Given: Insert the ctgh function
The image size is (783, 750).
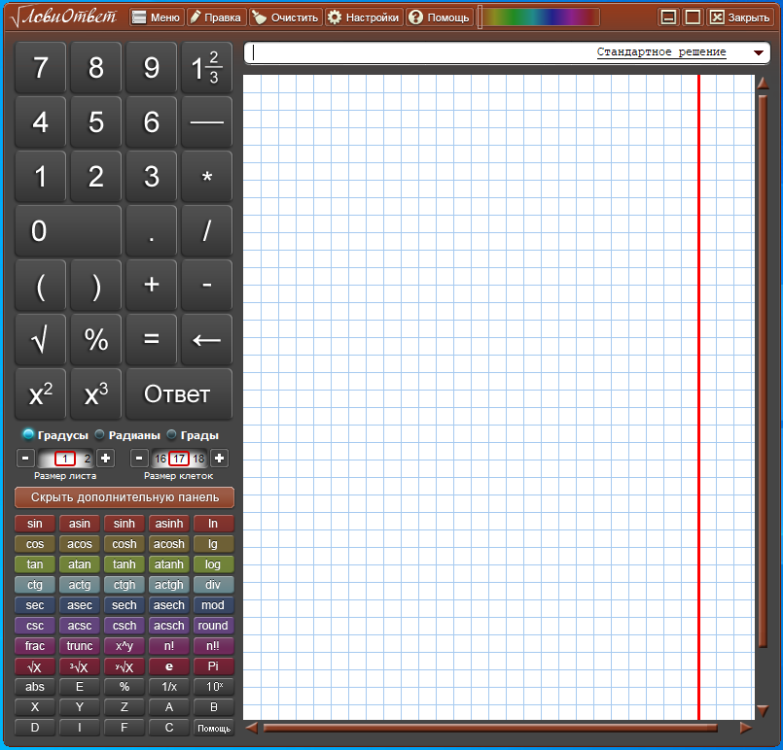Looking at the screenshot, I should click(124, 585).
